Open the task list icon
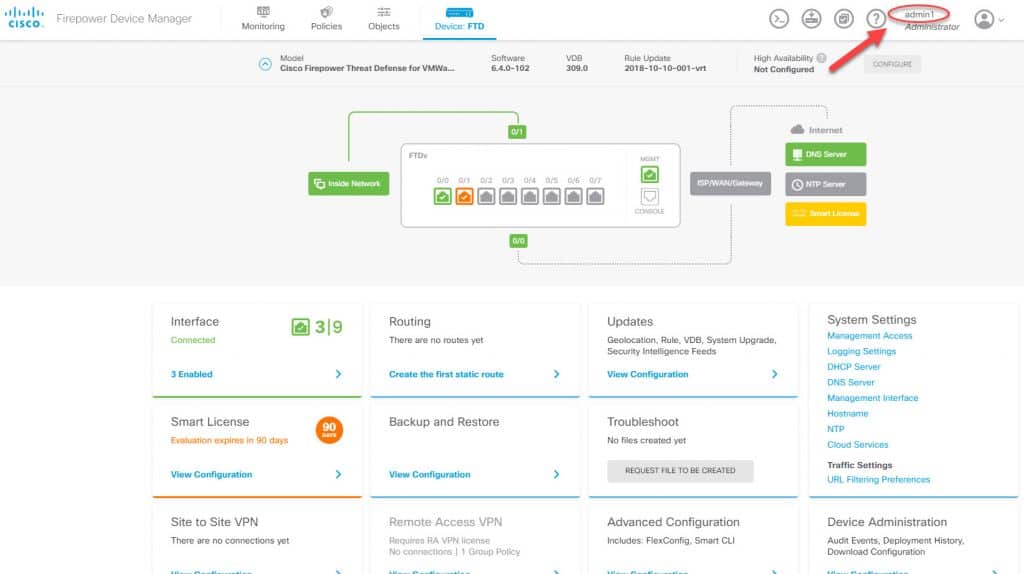Image resolution: width=1024 pixels, height=574 pixels. tap(844, 19)
